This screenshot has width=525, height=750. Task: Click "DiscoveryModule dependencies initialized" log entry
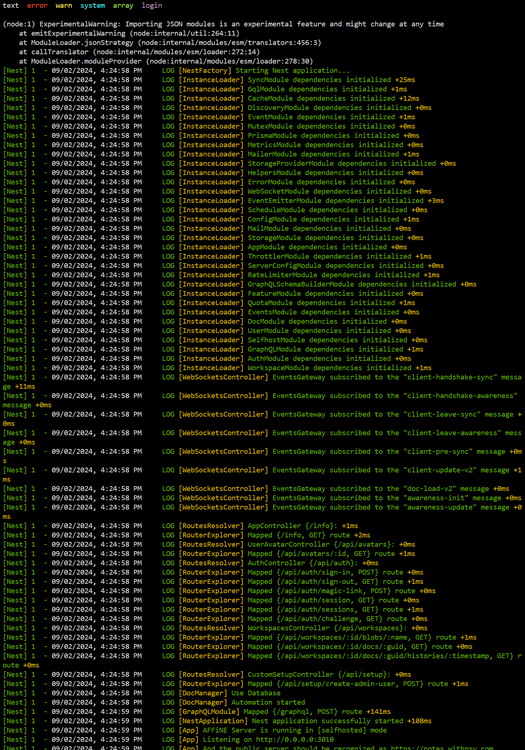[339, 108]
